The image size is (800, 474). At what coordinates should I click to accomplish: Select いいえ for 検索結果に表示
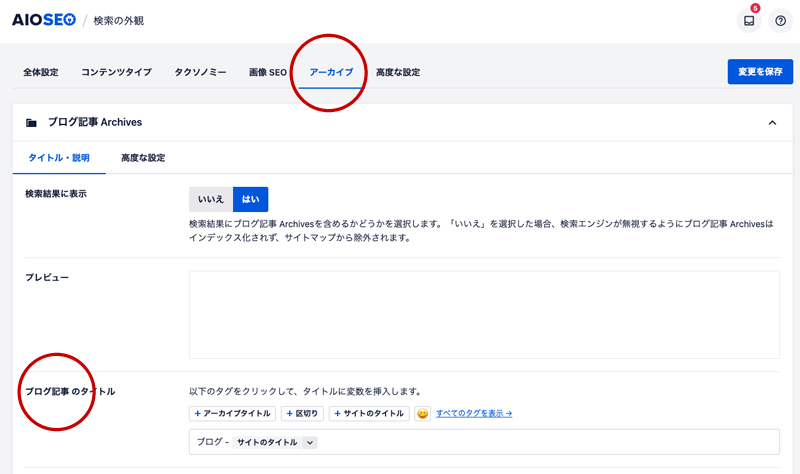pos(211,199)
